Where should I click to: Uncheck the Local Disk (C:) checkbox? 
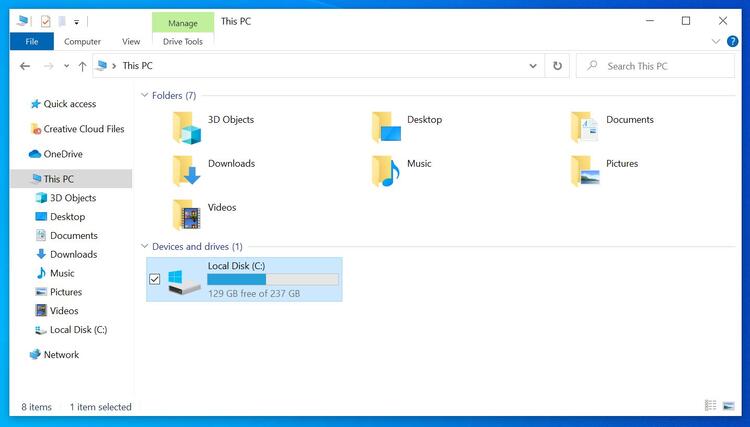[154, 279]
